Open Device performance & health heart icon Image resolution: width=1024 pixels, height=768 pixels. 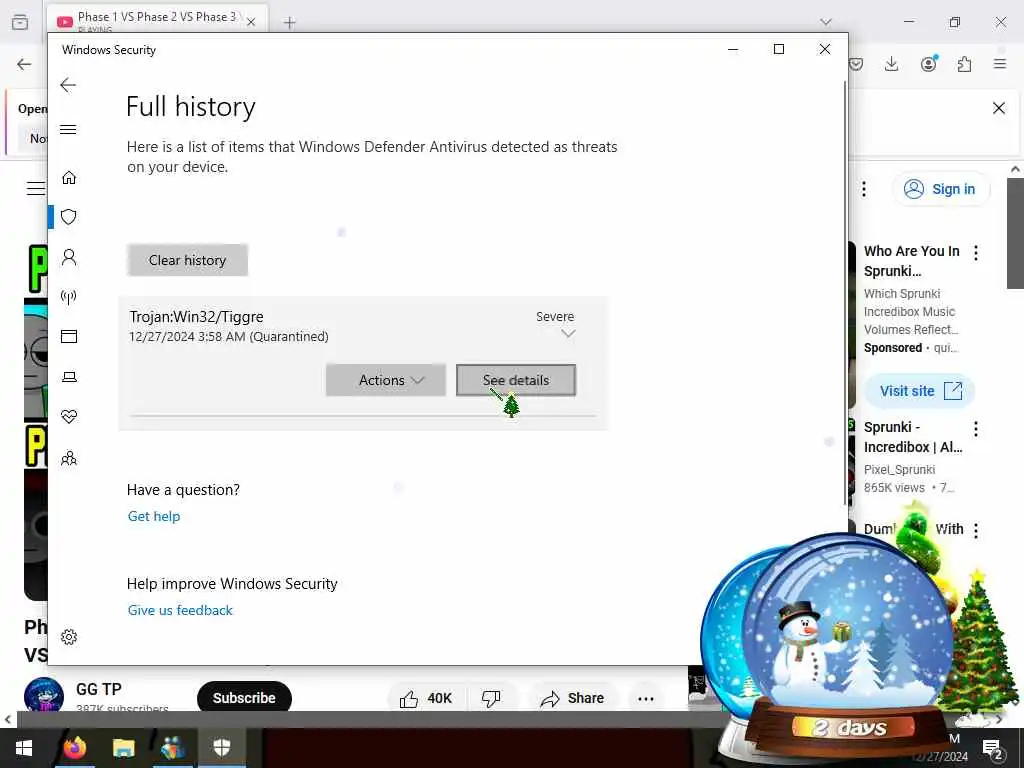pos(69,417)
